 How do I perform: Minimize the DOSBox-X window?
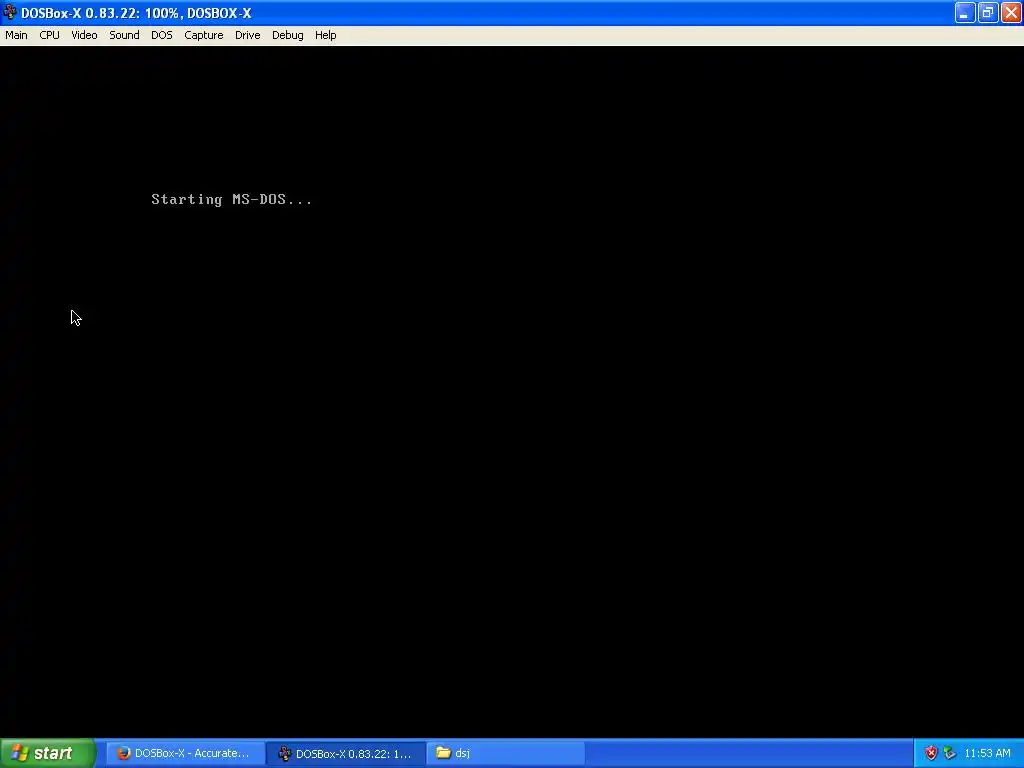(x=965, y=12)
